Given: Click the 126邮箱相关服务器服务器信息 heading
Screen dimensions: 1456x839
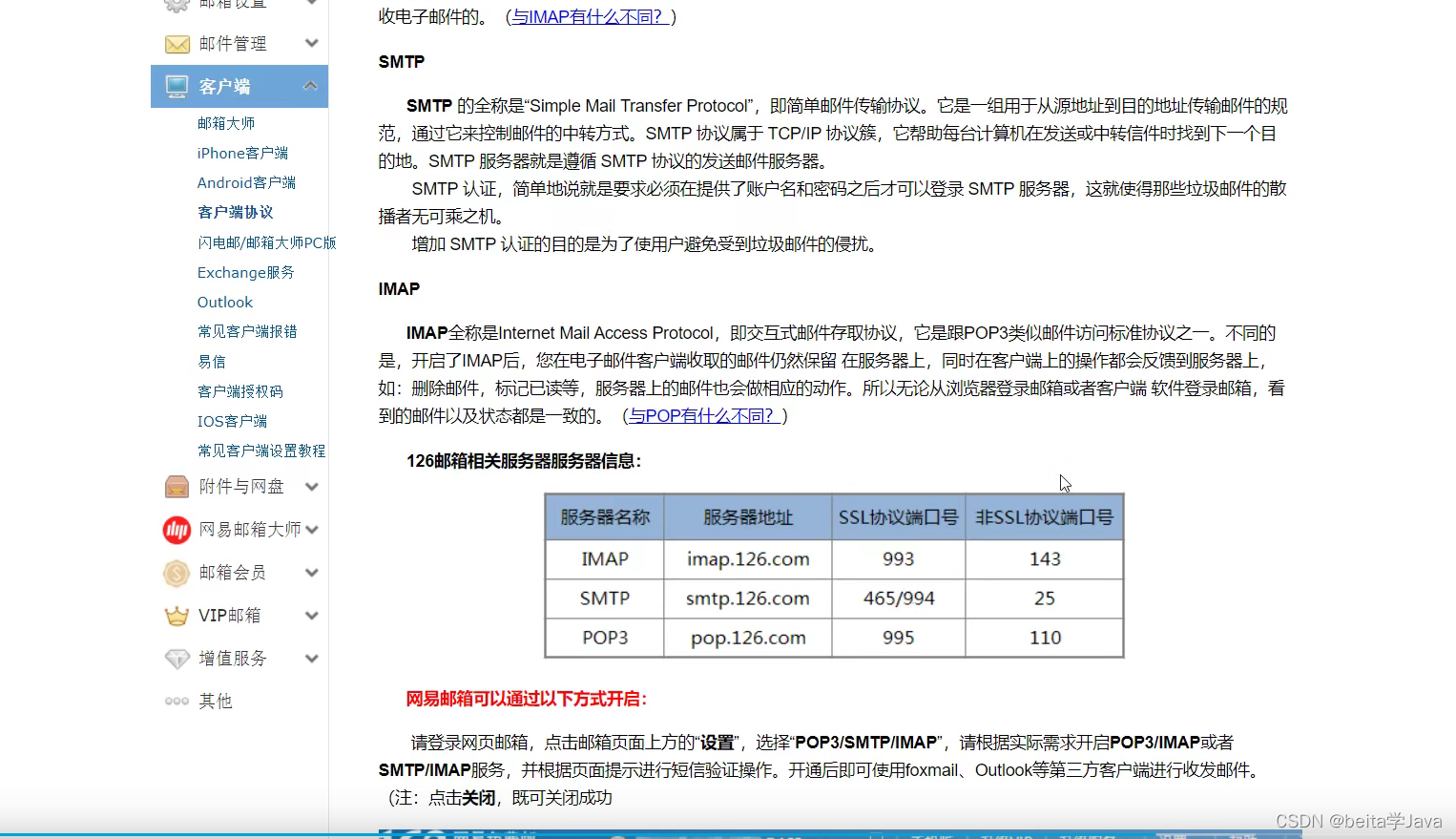Looking at the screenshot, I should click(x=524, y=461).
